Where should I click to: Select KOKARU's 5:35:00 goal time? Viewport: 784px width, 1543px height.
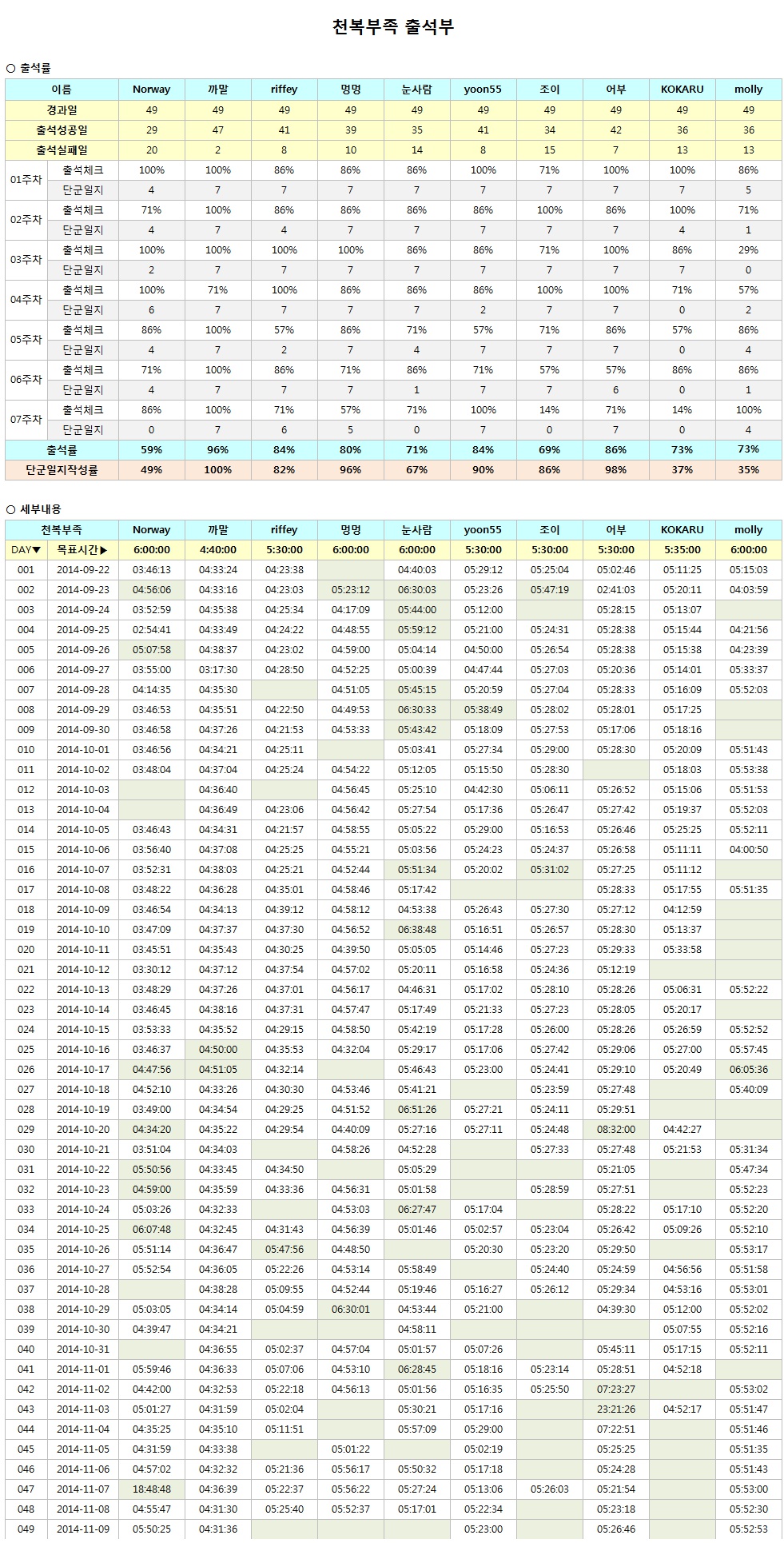(682, 550)
